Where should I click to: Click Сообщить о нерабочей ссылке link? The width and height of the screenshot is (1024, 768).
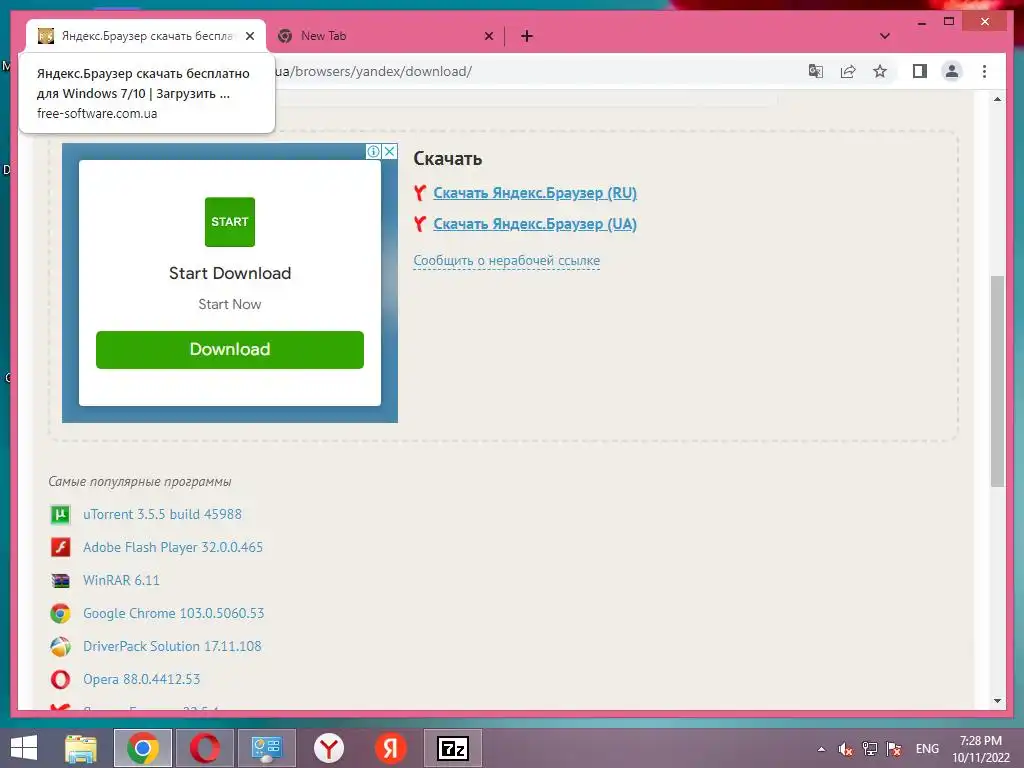[x=506, y=261]
